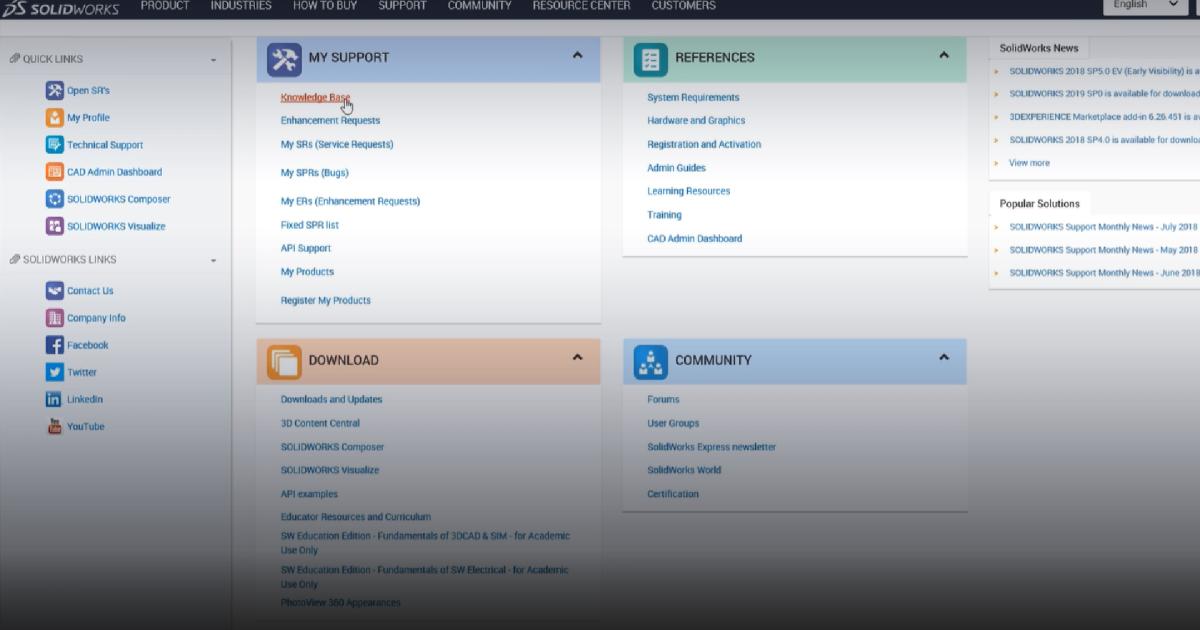Viewport: 1200px width, 630px height.
Task: Open the CUSTOMERS menu
Action: [x=683, y=6]
